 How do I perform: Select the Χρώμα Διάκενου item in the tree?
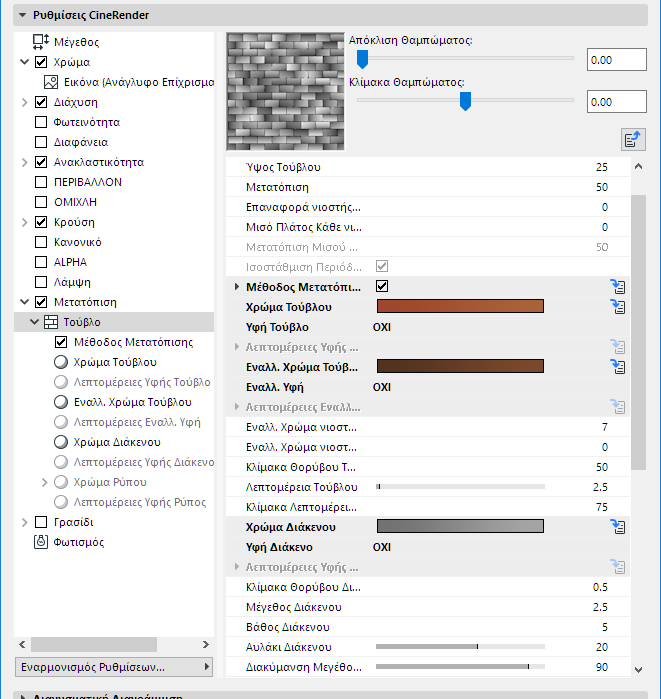point(117,442)
